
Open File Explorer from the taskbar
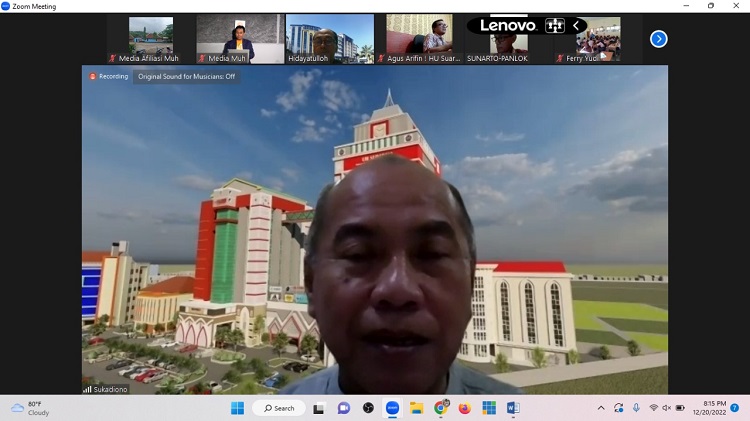click(416, 408)
